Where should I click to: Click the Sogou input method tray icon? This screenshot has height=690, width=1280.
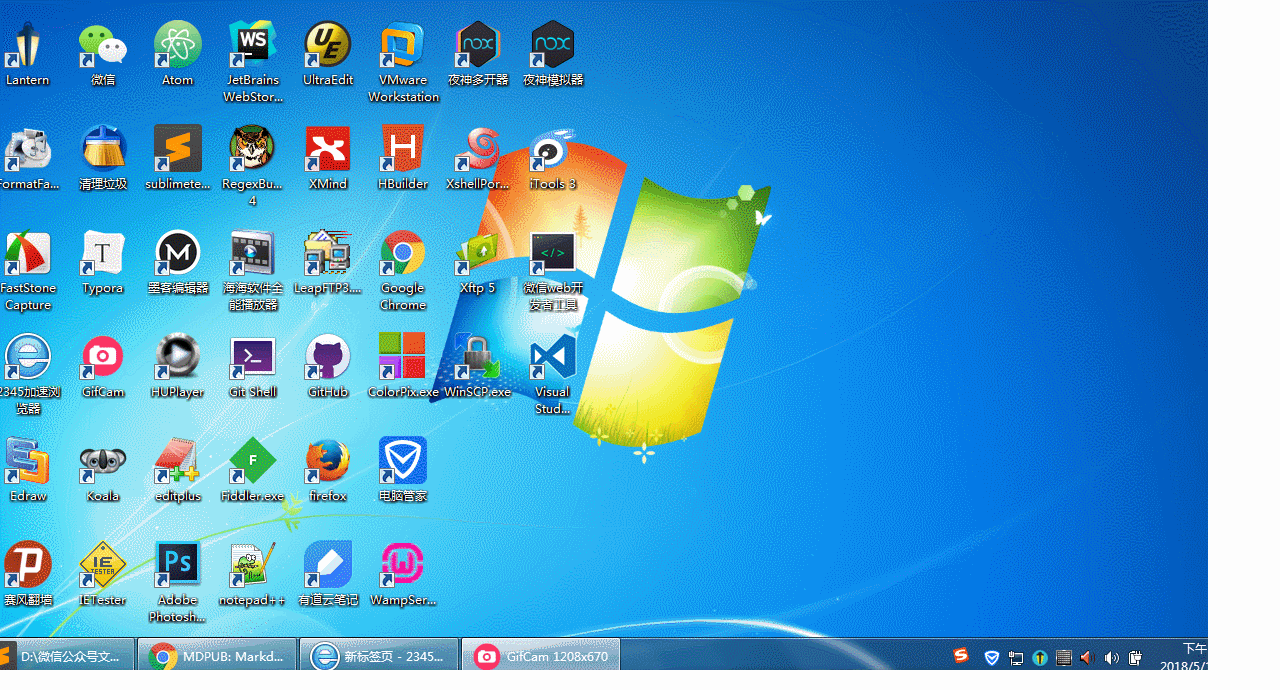point(961,656)
